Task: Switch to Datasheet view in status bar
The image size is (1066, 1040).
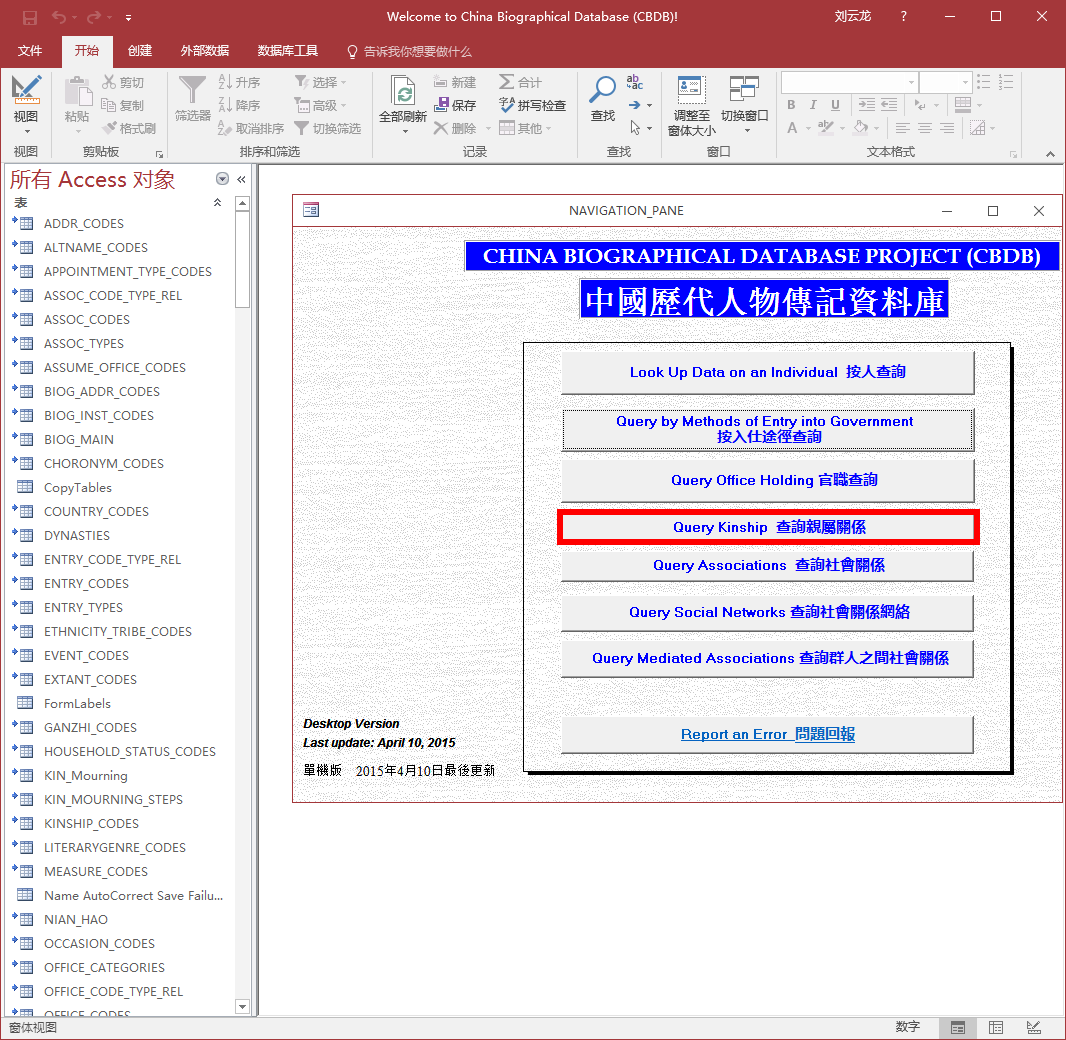Action: (x=996, y=1028)
